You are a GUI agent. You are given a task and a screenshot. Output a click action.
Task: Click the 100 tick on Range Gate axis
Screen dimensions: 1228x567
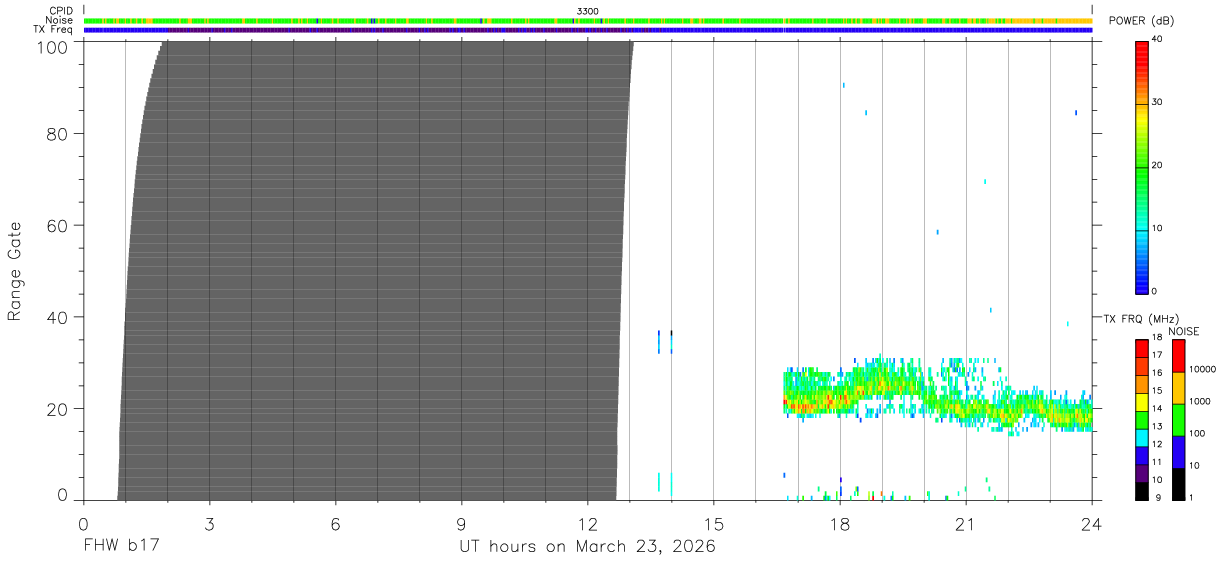coord(52,47)
